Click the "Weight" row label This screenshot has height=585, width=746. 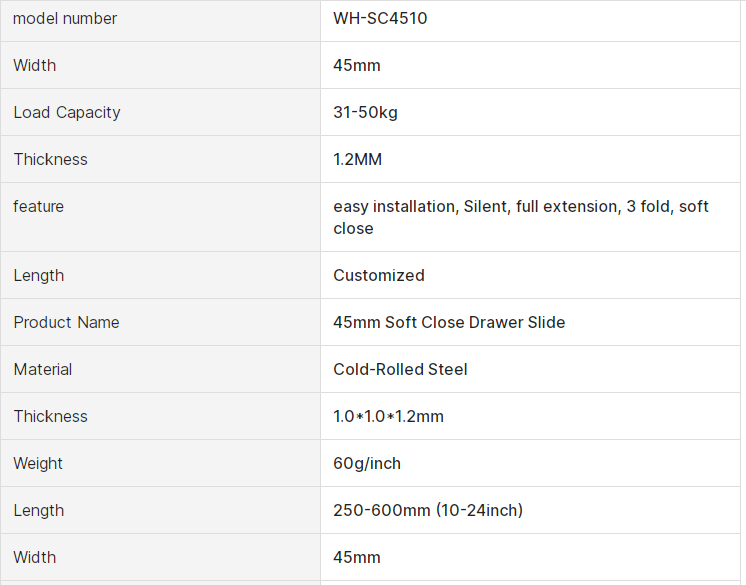pyautogui.click(x=38, y=463)
